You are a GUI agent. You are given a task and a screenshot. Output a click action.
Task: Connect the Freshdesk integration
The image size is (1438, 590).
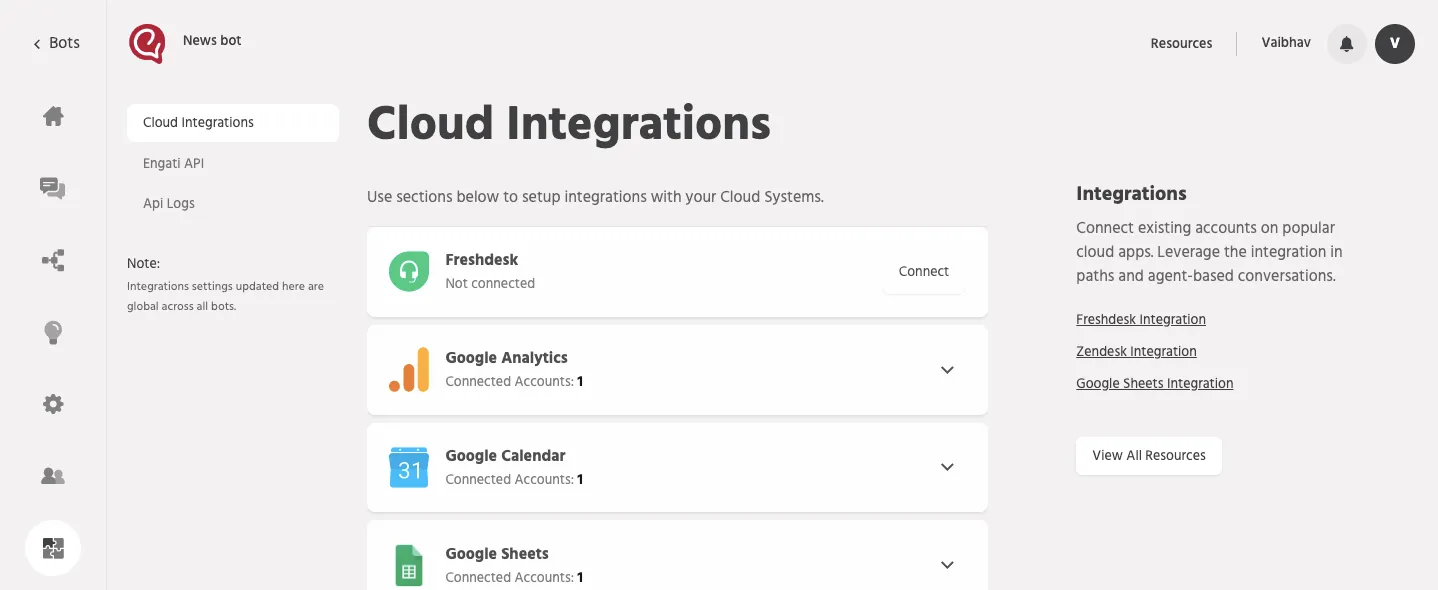[924, 271]
